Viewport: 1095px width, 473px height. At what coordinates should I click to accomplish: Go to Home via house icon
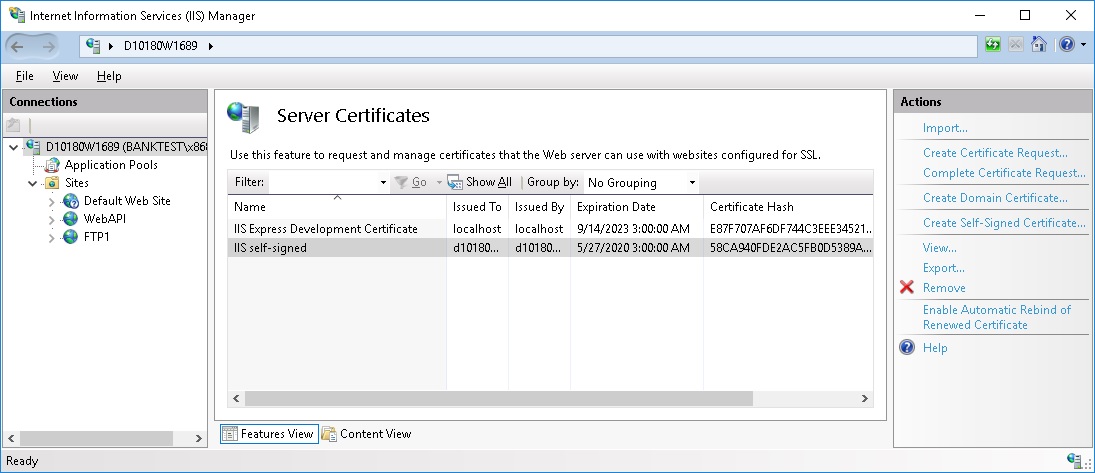pyautogui.click(x=1038, y=45)
